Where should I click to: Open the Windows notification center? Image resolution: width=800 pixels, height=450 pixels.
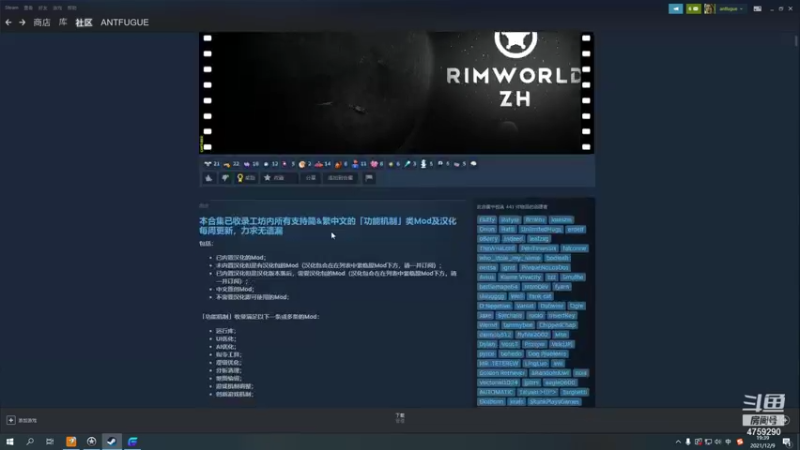point(787,442)
